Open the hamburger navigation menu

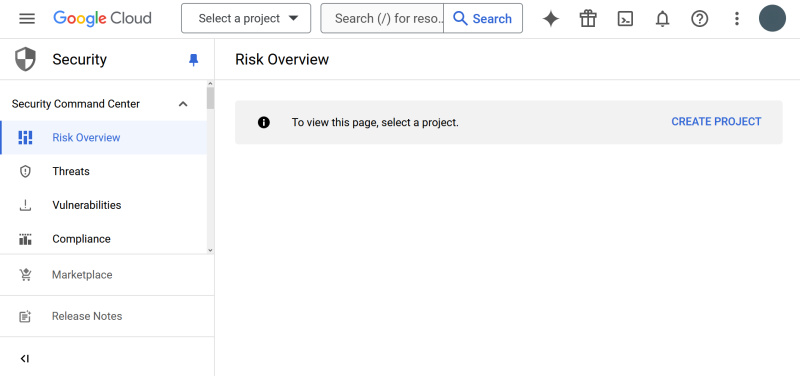pos(27,19)
